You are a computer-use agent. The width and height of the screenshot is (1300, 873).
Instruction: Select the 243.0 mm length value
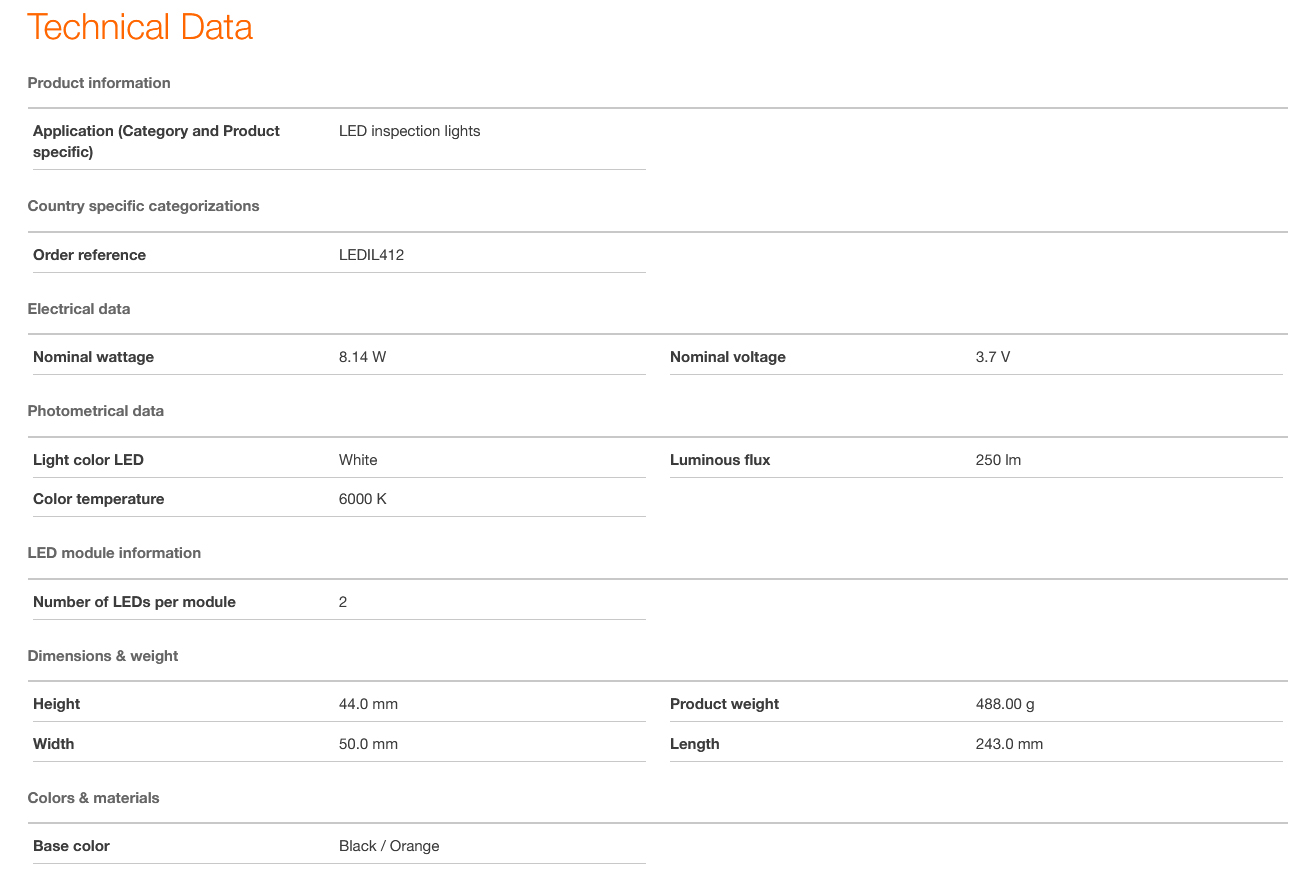click(x=1009, y=744)
